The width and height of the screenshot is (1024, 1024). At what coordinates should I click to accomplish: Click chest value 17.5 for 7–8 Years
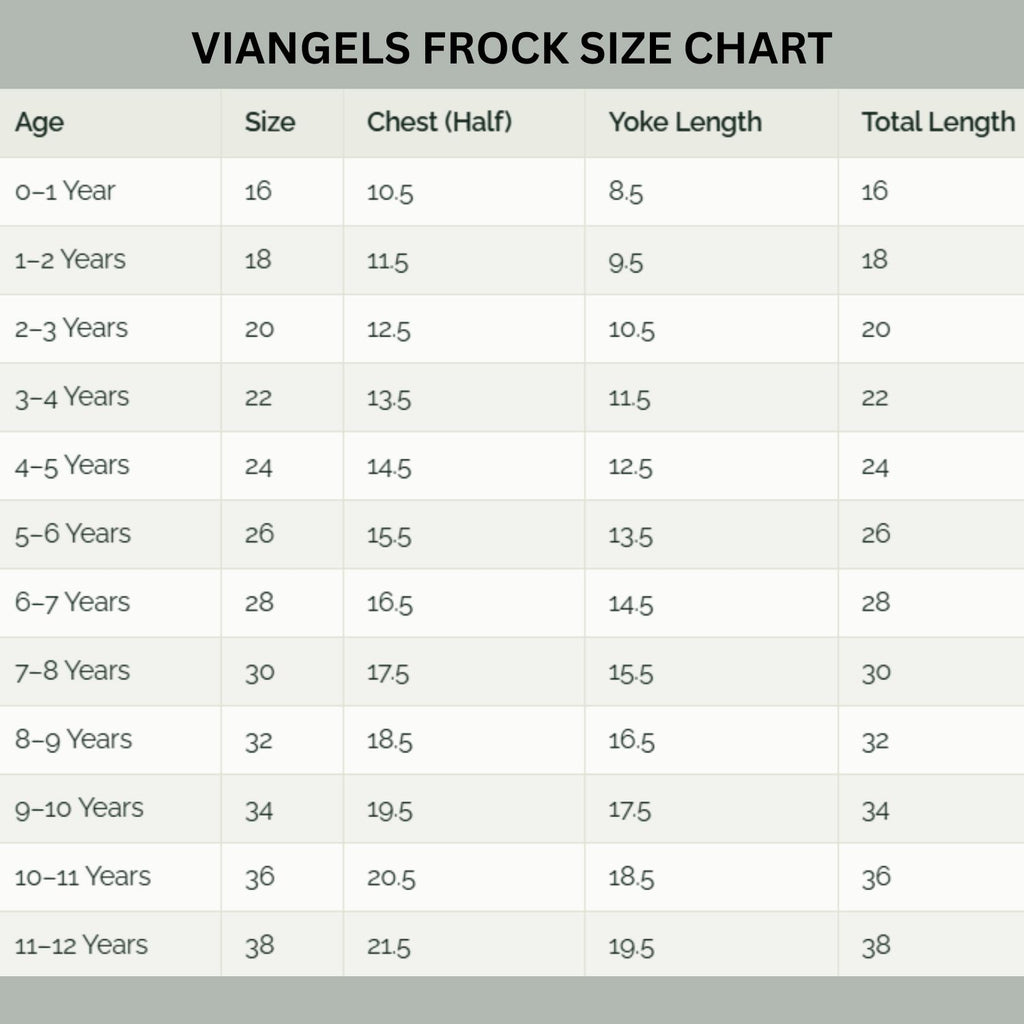(388, 672)
